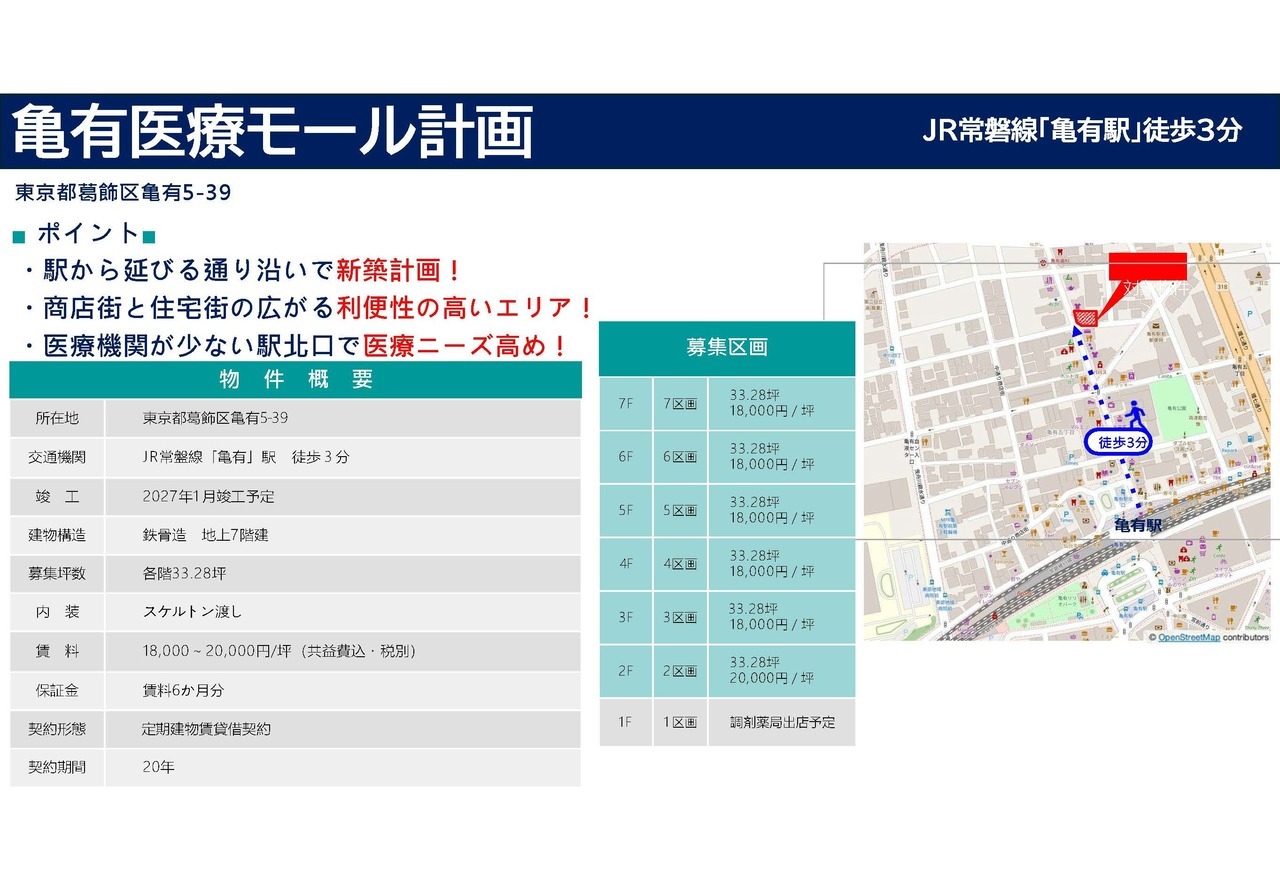The width and height of the screenshot is (1280, 886).
Task: Click the red hatched property marker on map
Action: (1084, 318)
